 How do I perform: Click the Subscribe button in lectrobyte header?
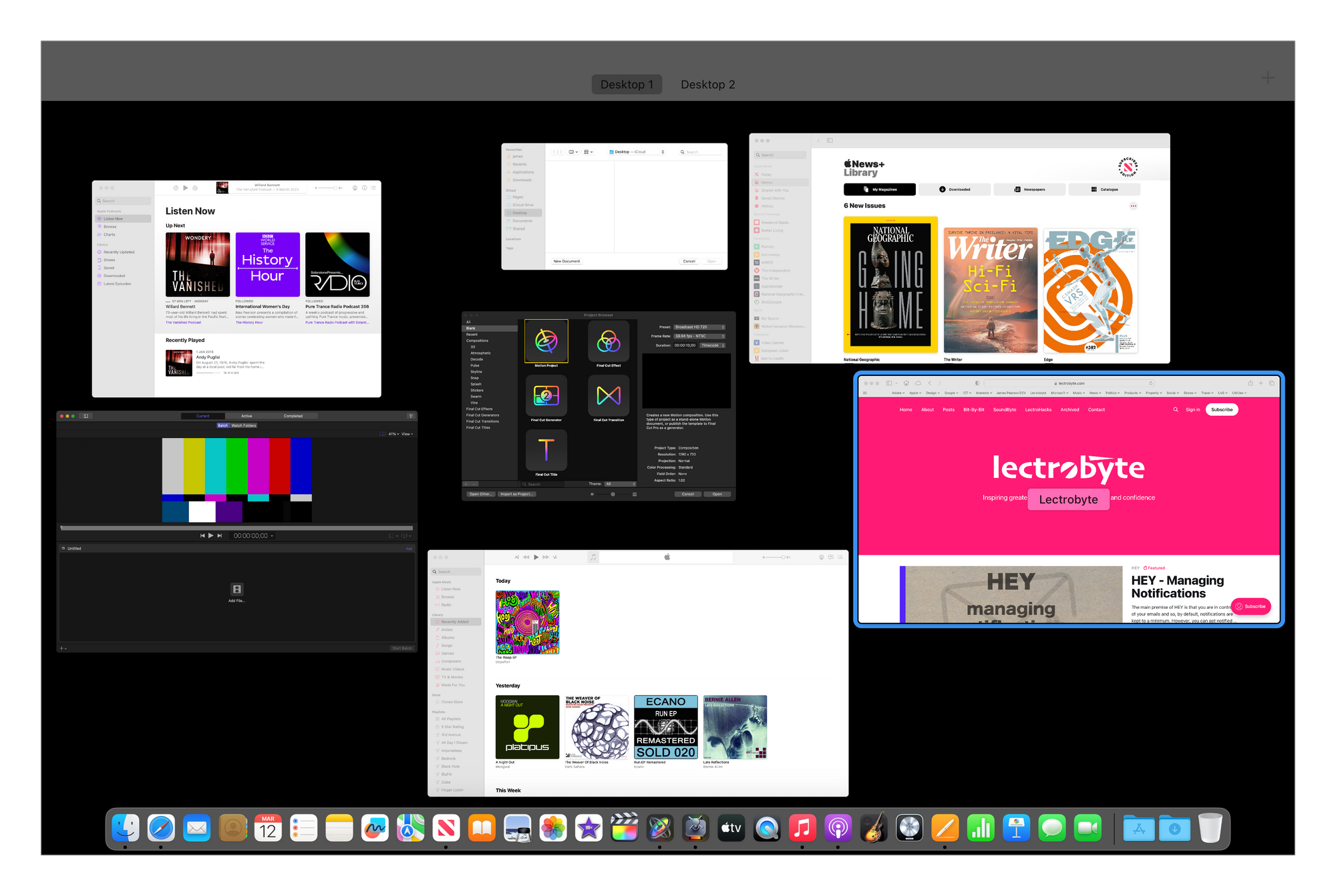1222,410
